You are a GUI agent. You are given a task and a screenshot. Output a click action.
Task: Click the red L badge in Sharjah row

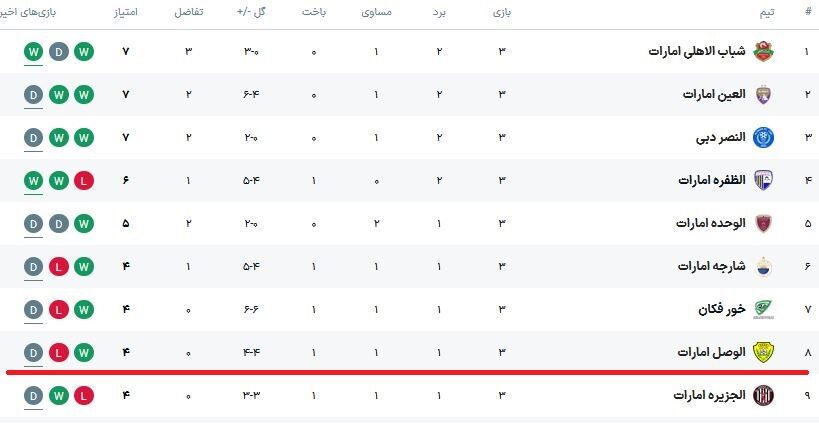tap(59, 266)
